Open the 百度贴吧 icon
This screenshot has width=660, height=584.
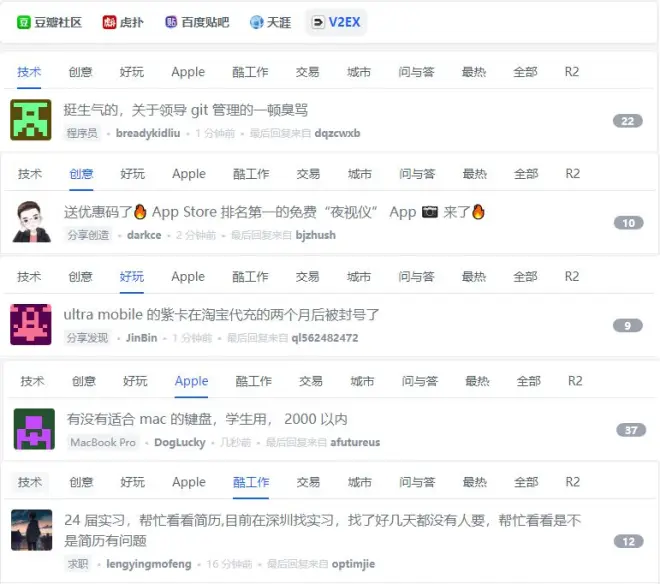(171, 21)
